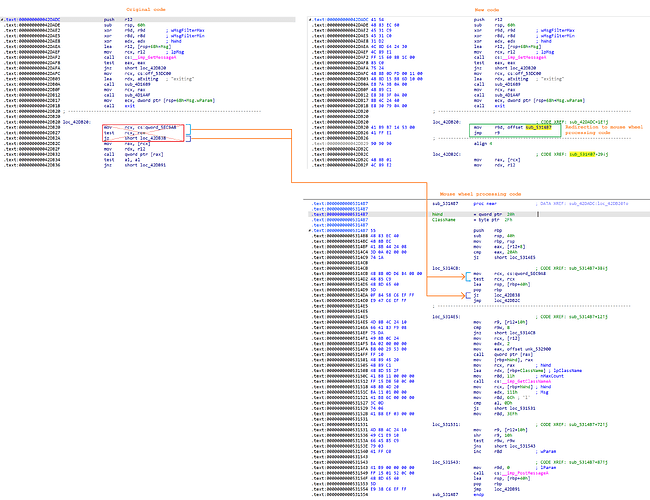Click 'wMsgFilterMax' comment in Original code

tap(188, 30)
